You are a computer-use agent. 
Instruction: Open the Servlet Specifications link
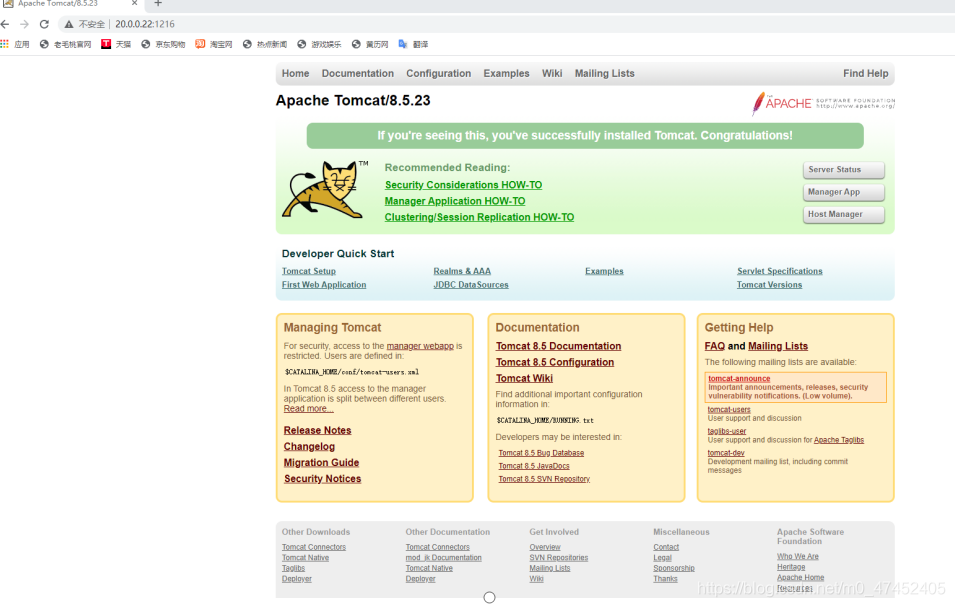pos(779,271)
